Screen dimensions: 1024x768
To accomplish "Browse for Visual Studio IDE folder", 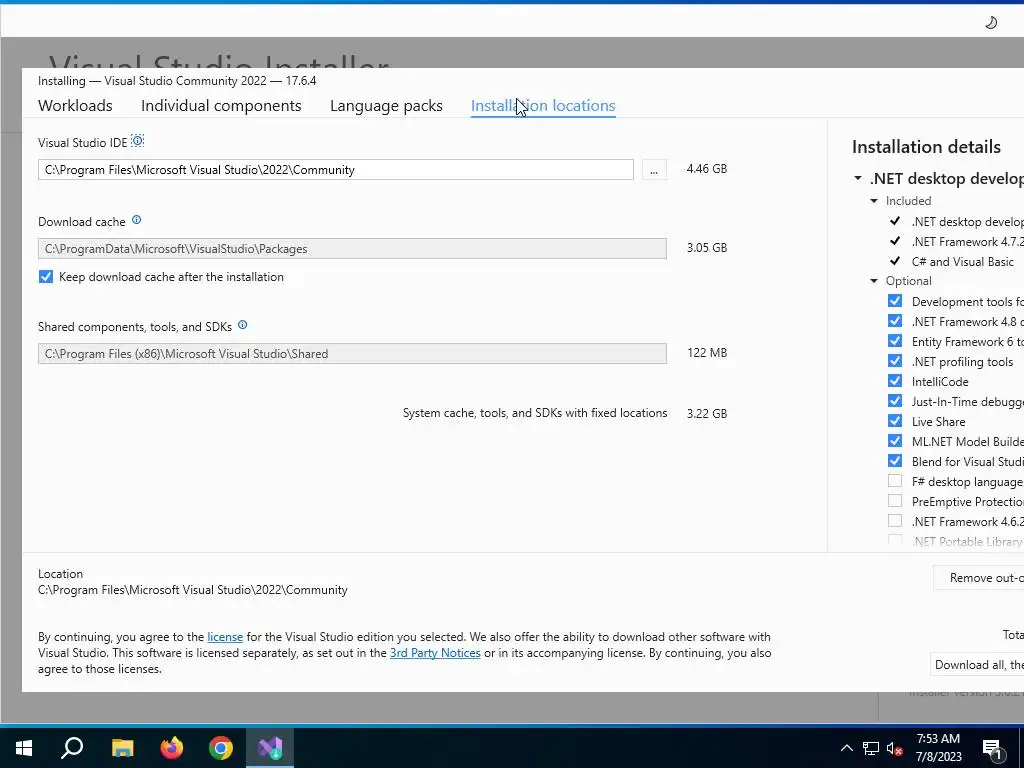I will click(x=654, y=170).
